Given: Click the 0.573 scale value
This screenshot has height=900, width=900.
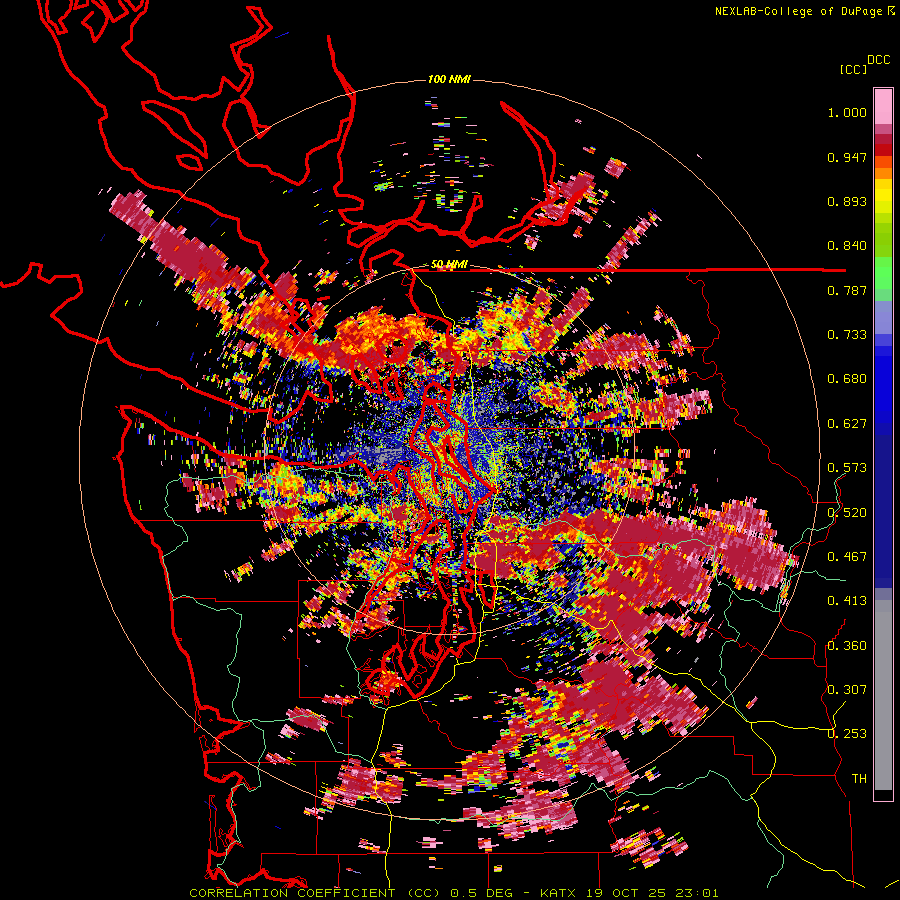Looking at the screenshot, I should (847, 468).
